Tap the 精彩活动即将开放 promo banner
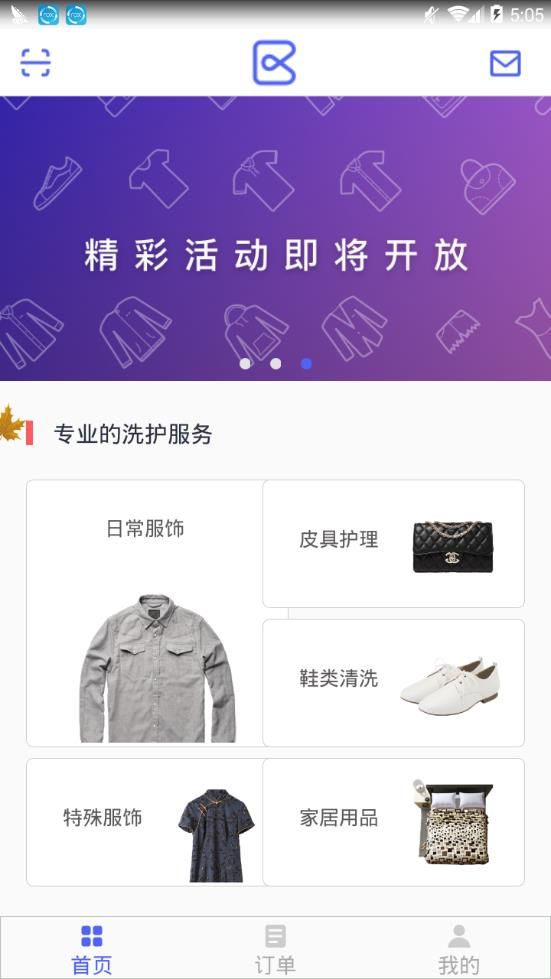The width and height of the screenshot is (551, 979). click(x=275, y=238)
